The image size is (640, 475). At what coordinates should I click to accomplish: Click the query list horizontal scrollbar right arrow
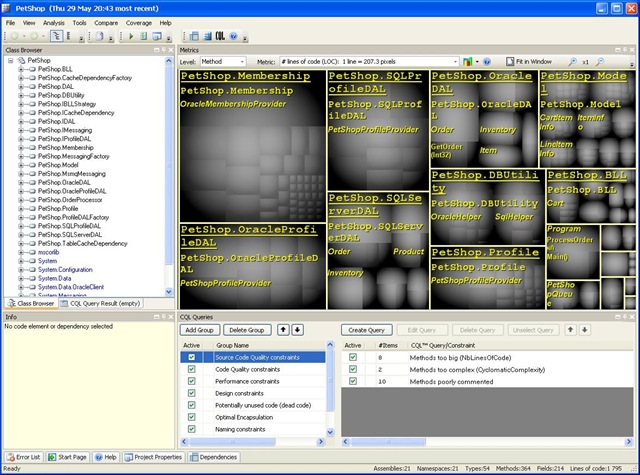point(629,442)
